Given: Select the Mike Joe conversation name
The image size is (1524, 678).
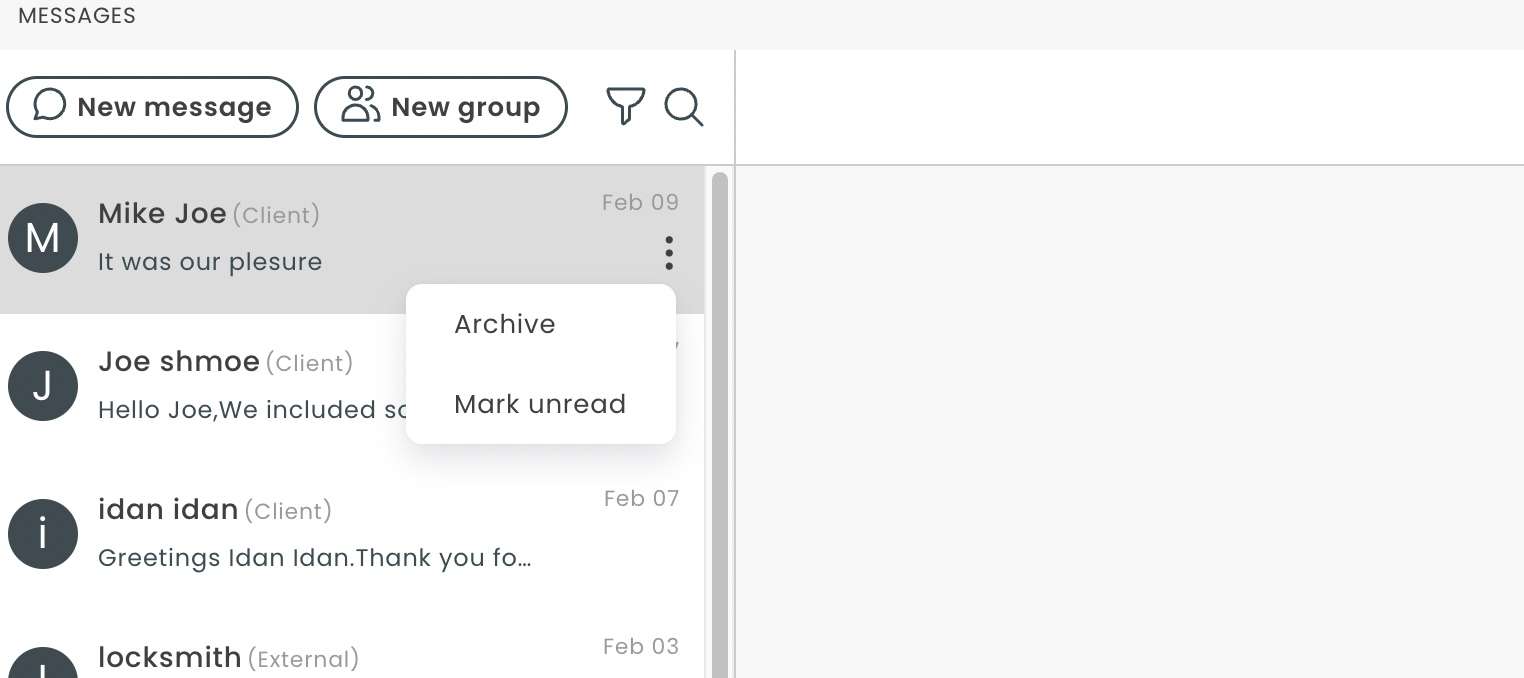Looking at the screenshot, I should [162, 214].
